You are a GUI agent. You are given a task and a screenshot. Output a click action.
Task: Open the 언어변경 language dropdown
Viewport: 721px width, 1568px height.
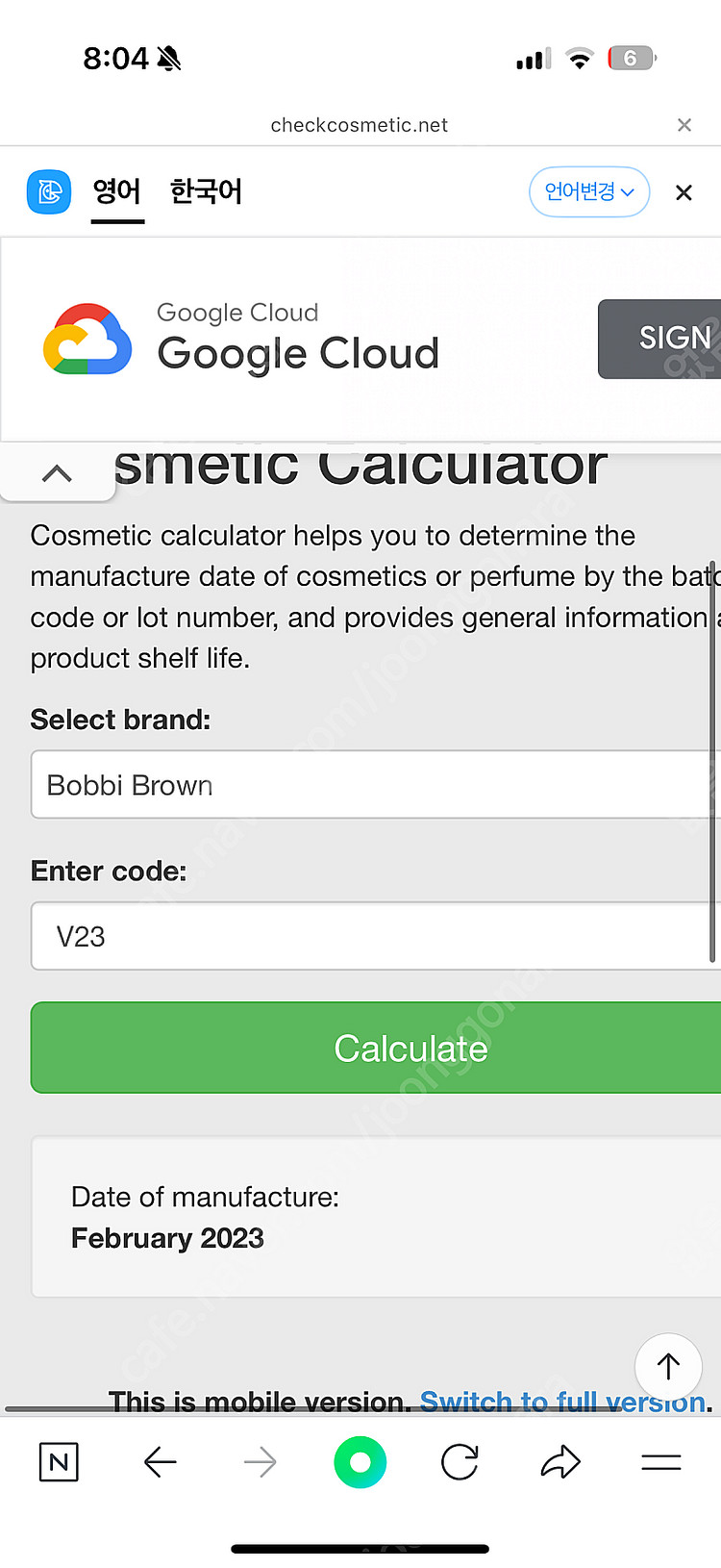coord(589,191)
